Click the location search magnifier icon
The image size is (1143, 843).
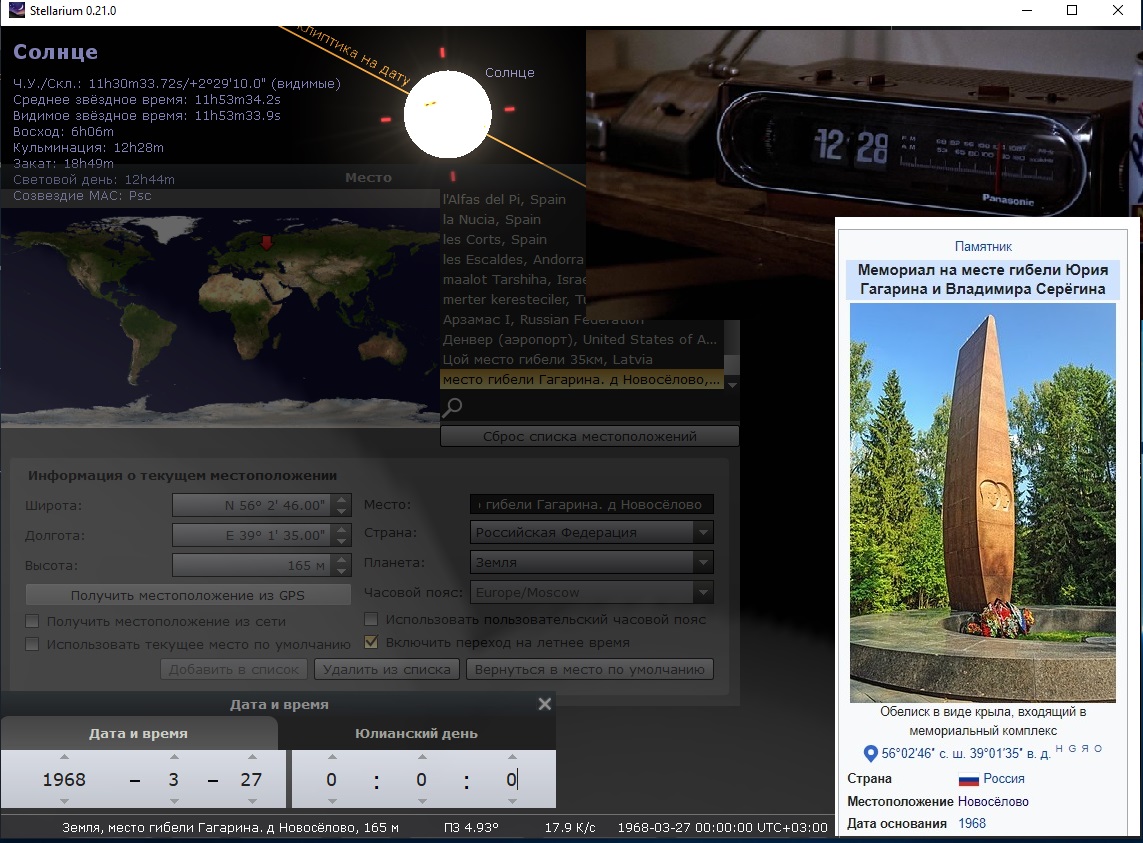click(x=452, y=407)
